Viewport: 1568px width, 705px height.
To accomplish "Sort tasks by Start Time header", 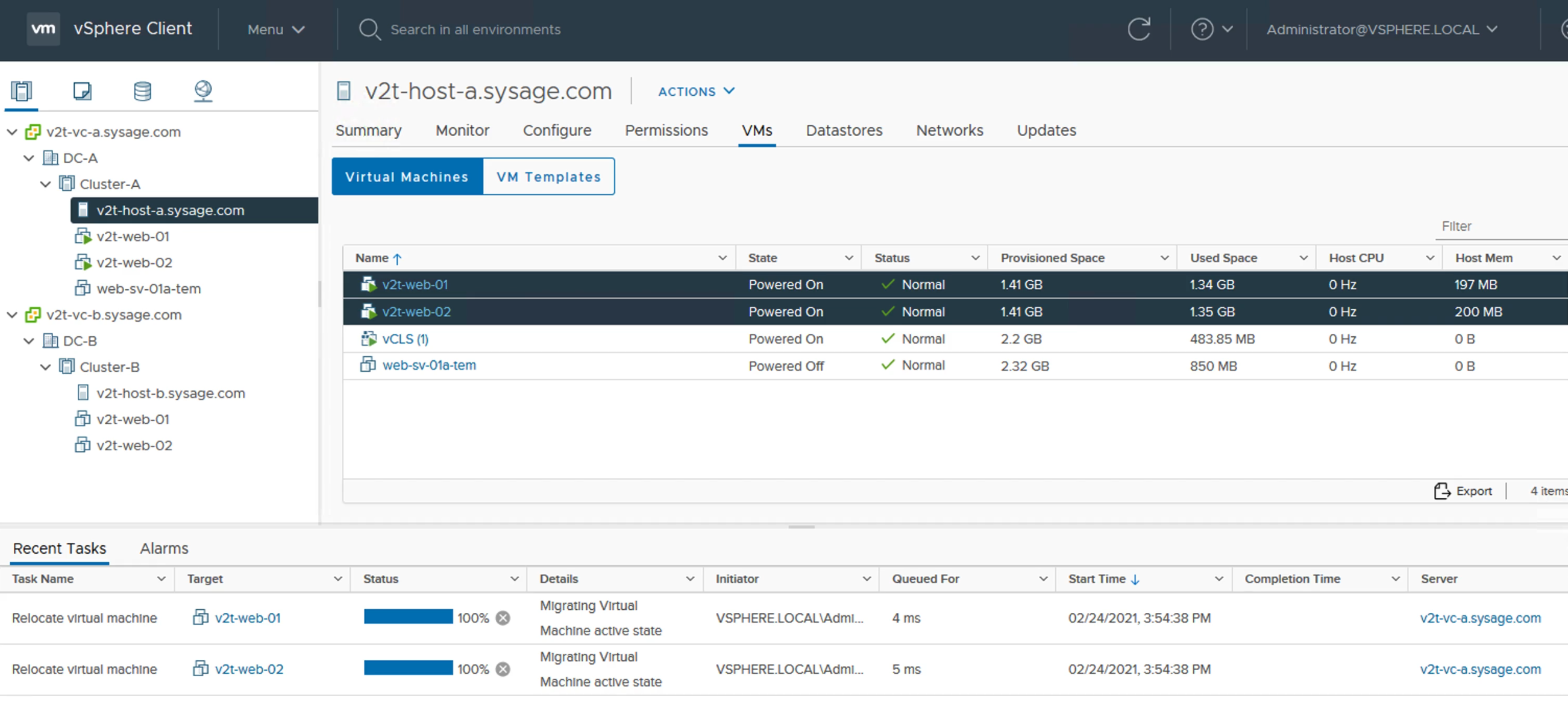I will coord(1097,579).
